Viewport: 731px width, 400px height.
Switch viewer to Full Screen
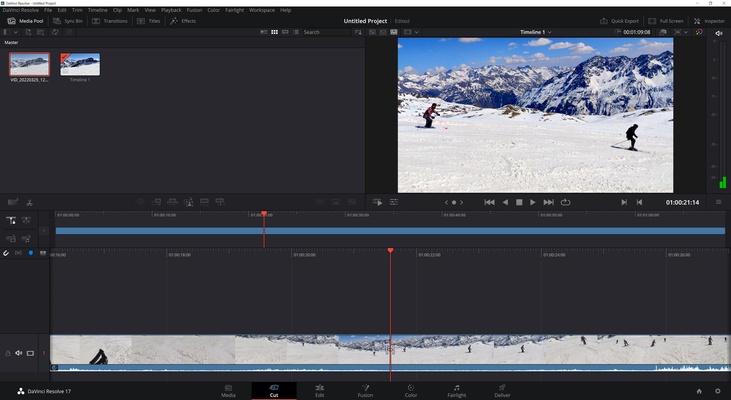coord(666,21)
